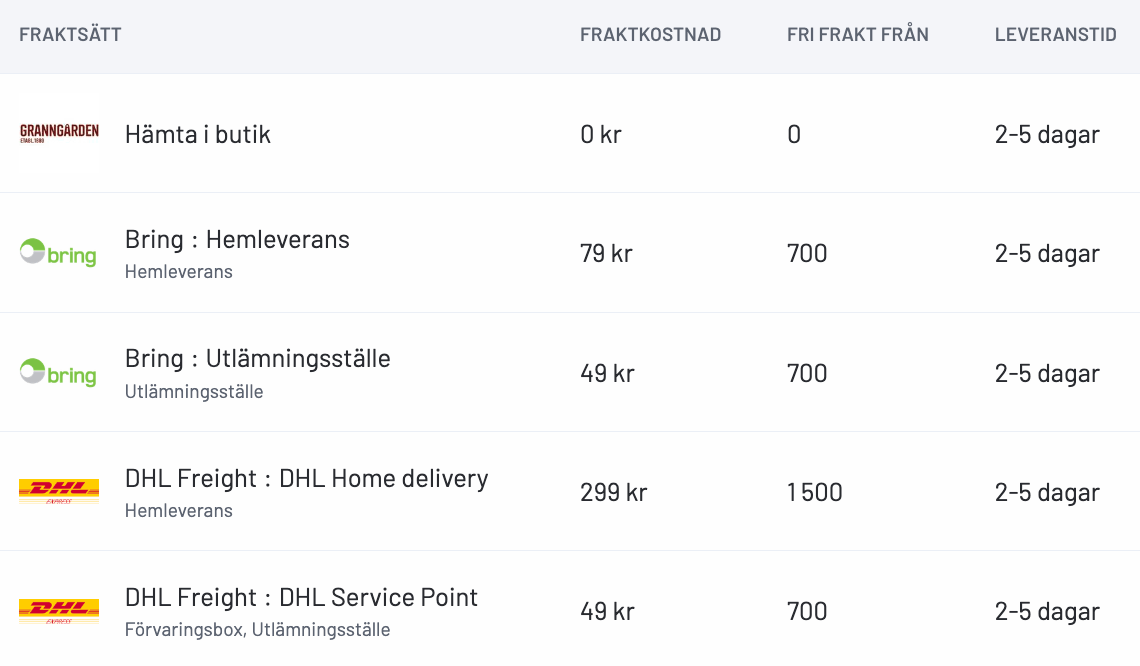Click the DHL logo for Service Point
This screenshot has height=666, width=1140.
click(59, 610)
